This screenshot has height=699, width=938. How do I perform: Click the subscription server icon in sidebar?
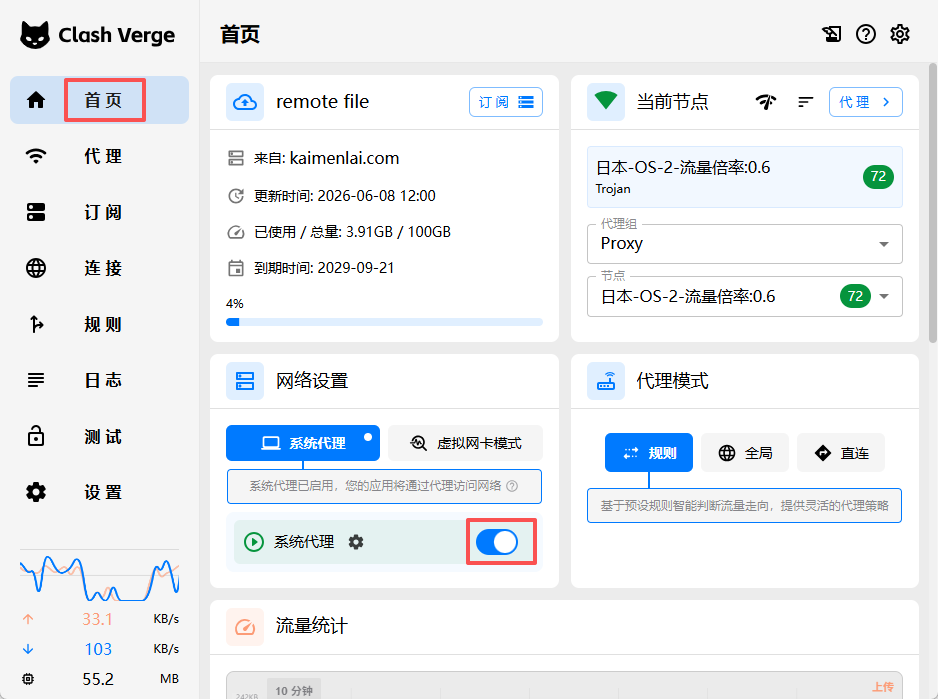pos(36,212)
